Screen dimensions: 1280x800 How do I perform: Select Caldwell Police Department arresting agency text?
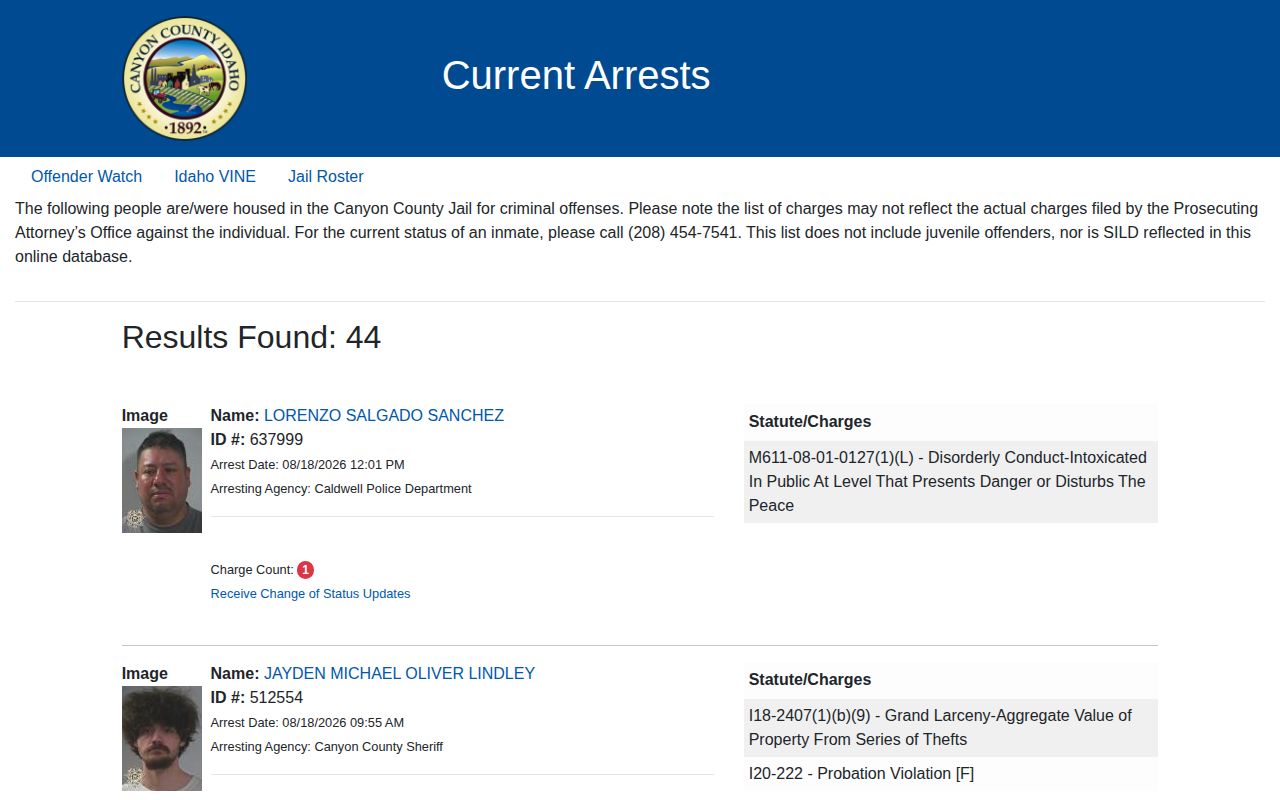click(x=393, y=489)
